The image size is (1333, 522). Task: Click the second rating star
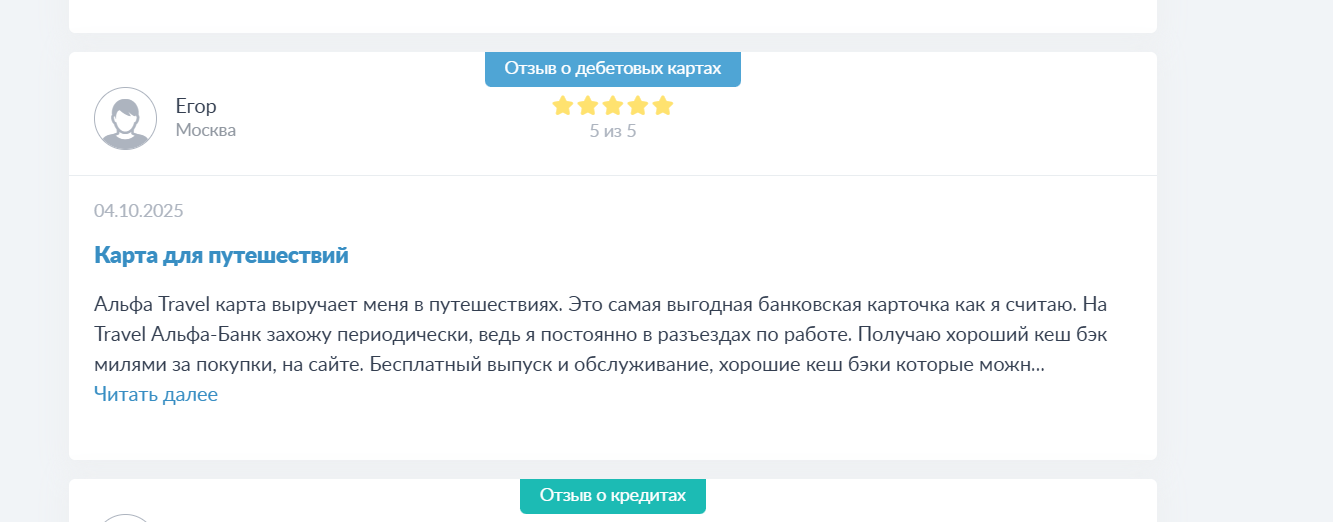[x=587, y=106]
